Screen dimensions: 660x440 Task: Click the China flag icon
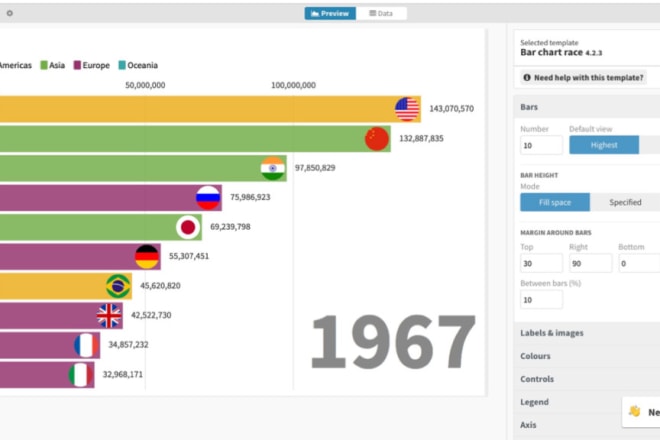pos(377,139)
